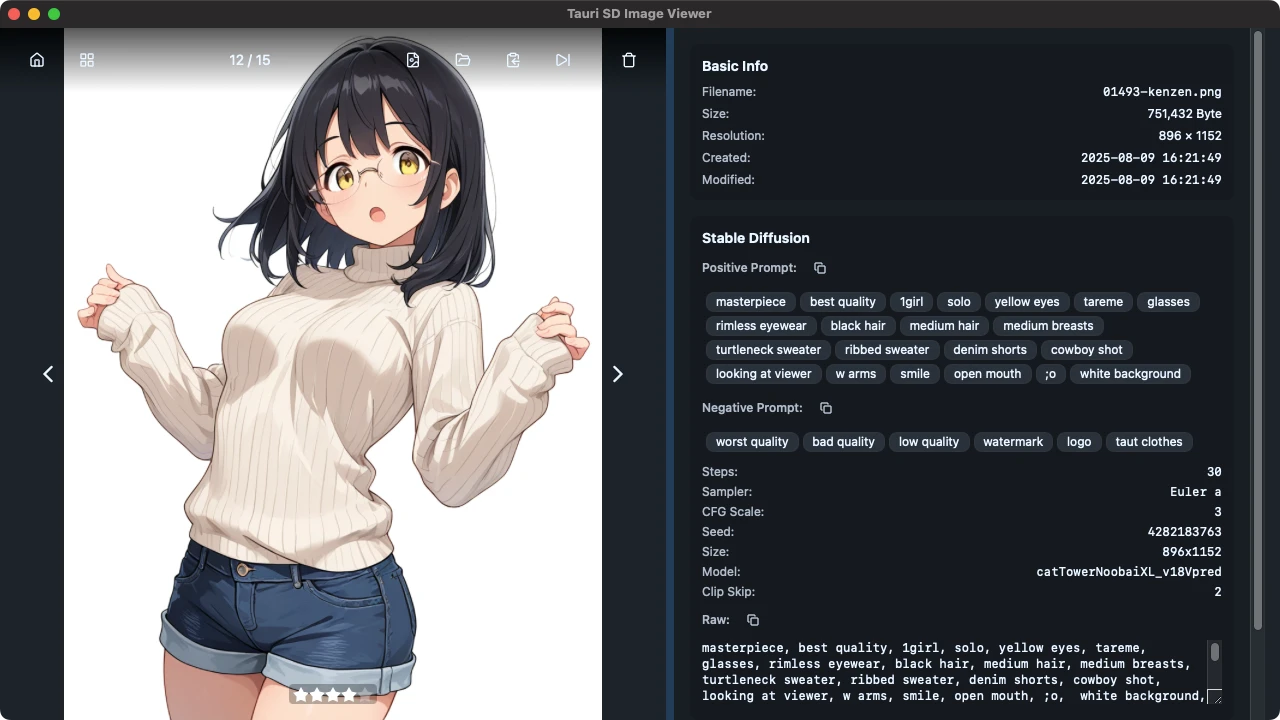Click the turtleneck sweater tag

coord(767,349)
